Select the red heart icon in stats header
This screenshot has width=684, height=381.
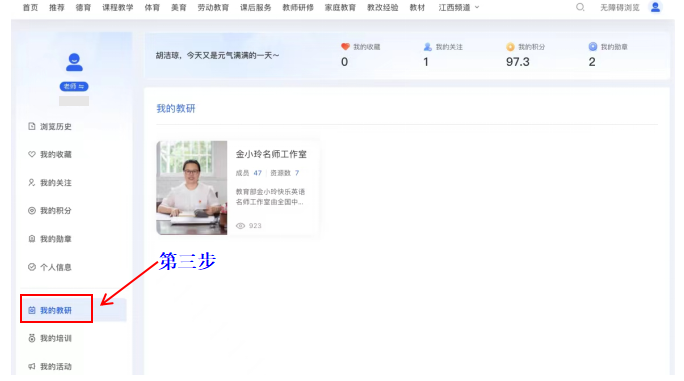345,47
